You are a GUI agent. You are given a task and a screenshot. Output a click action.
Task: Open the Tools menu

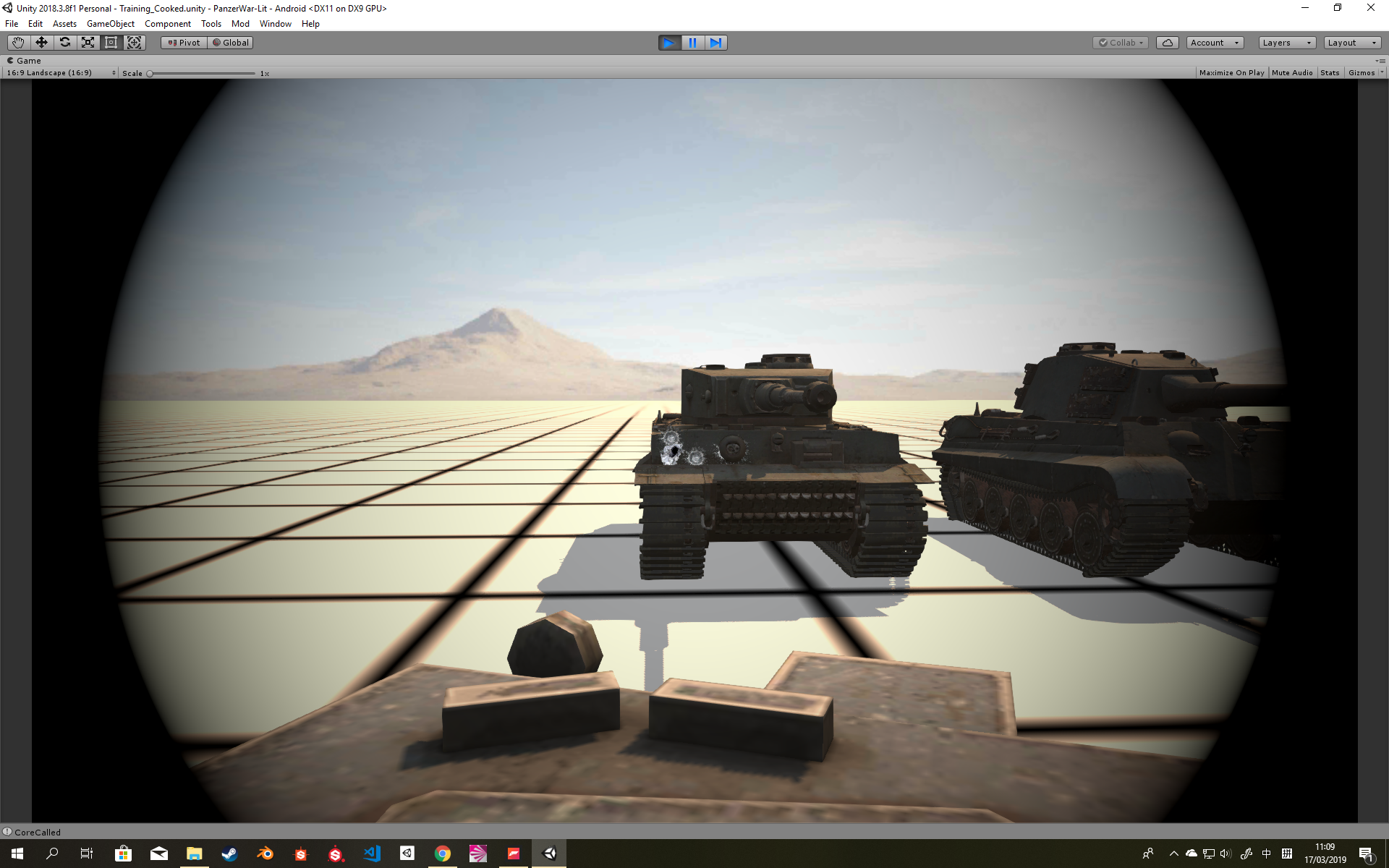[211, 24]
